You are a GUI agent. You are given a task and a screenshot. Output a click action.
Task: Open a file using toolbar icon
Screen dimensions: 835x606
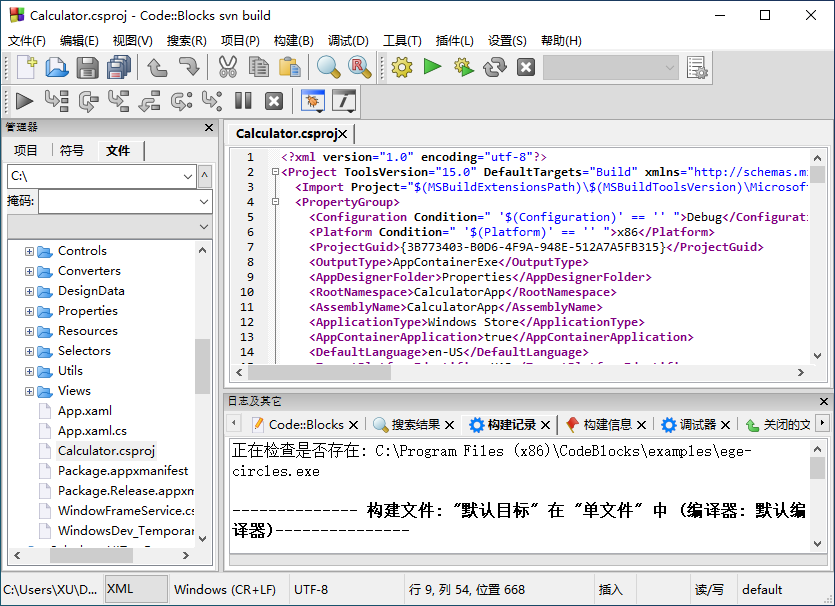[x=56, y=68]
